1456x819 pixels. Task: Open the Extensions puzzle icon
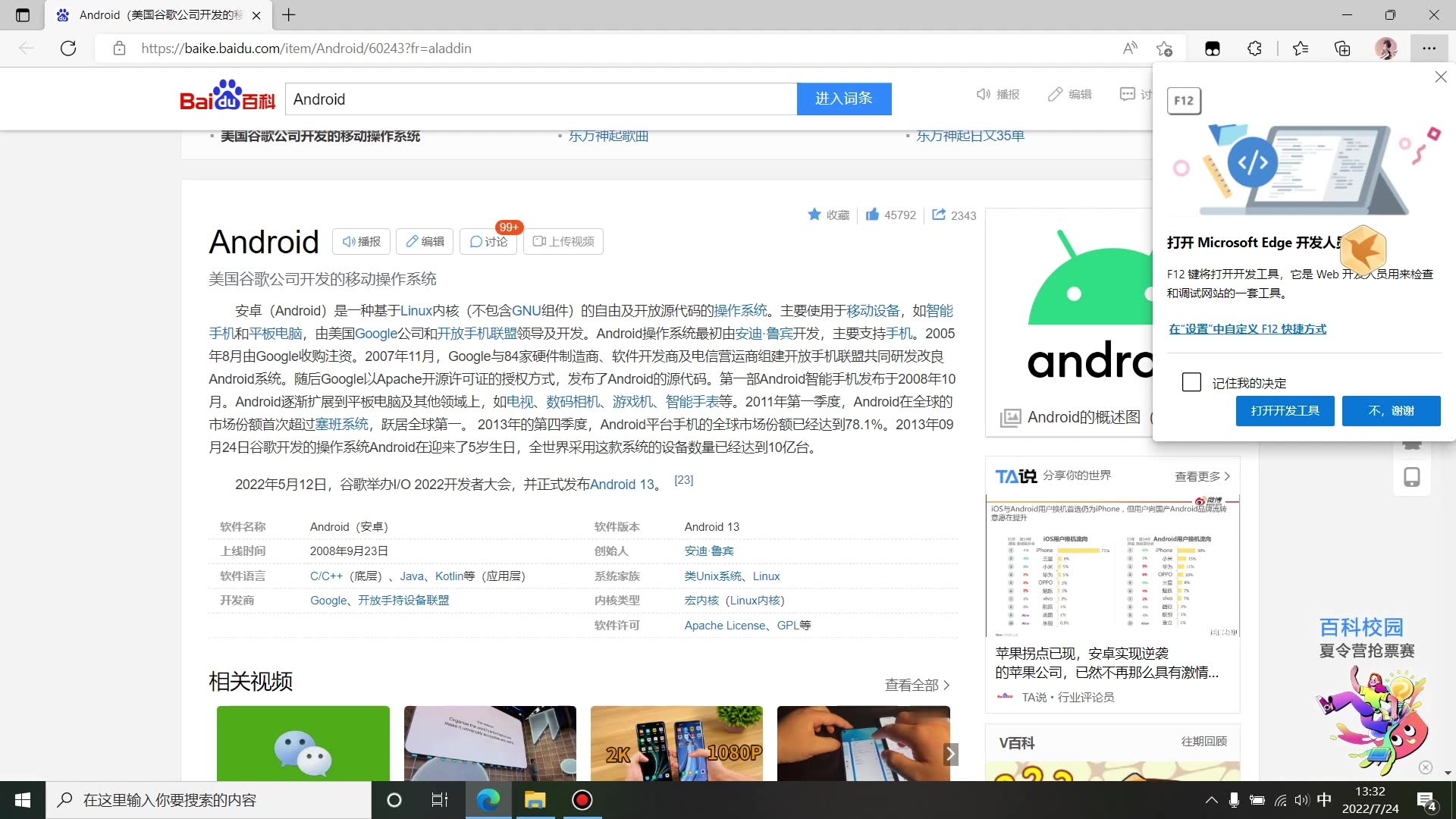(1255, 49)
